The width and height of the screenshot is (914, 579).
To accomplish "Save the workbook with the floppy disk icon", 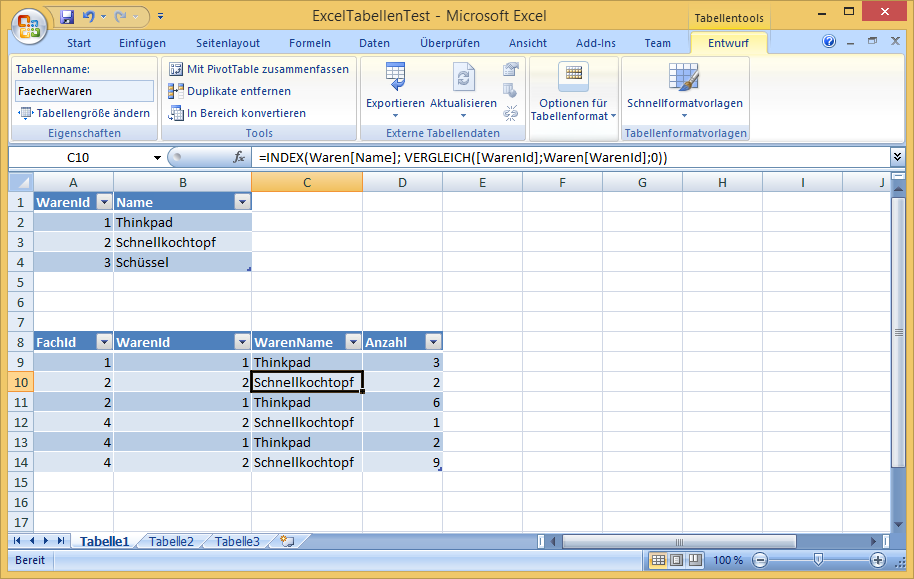I will (x=68, y=16).
